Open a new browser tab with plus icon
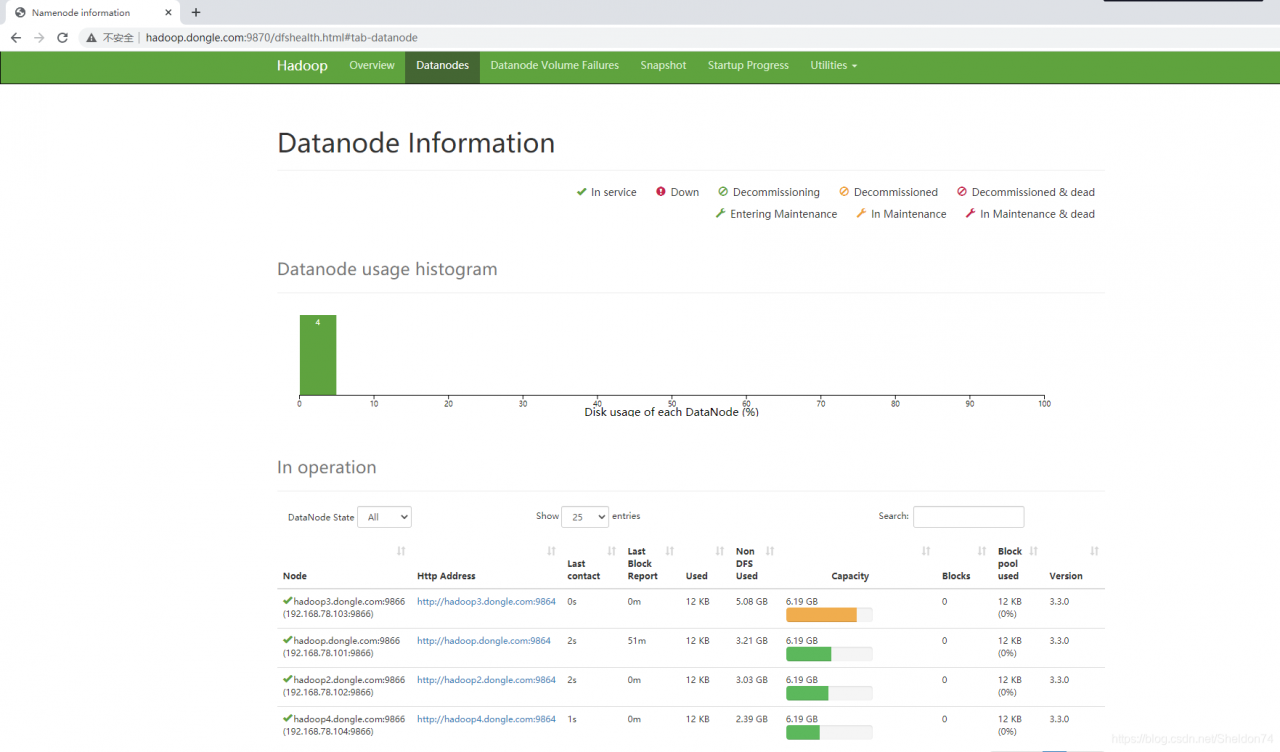Image resolution: width=1280 pixels, height=752 pixels. click(x=196, y=13)
